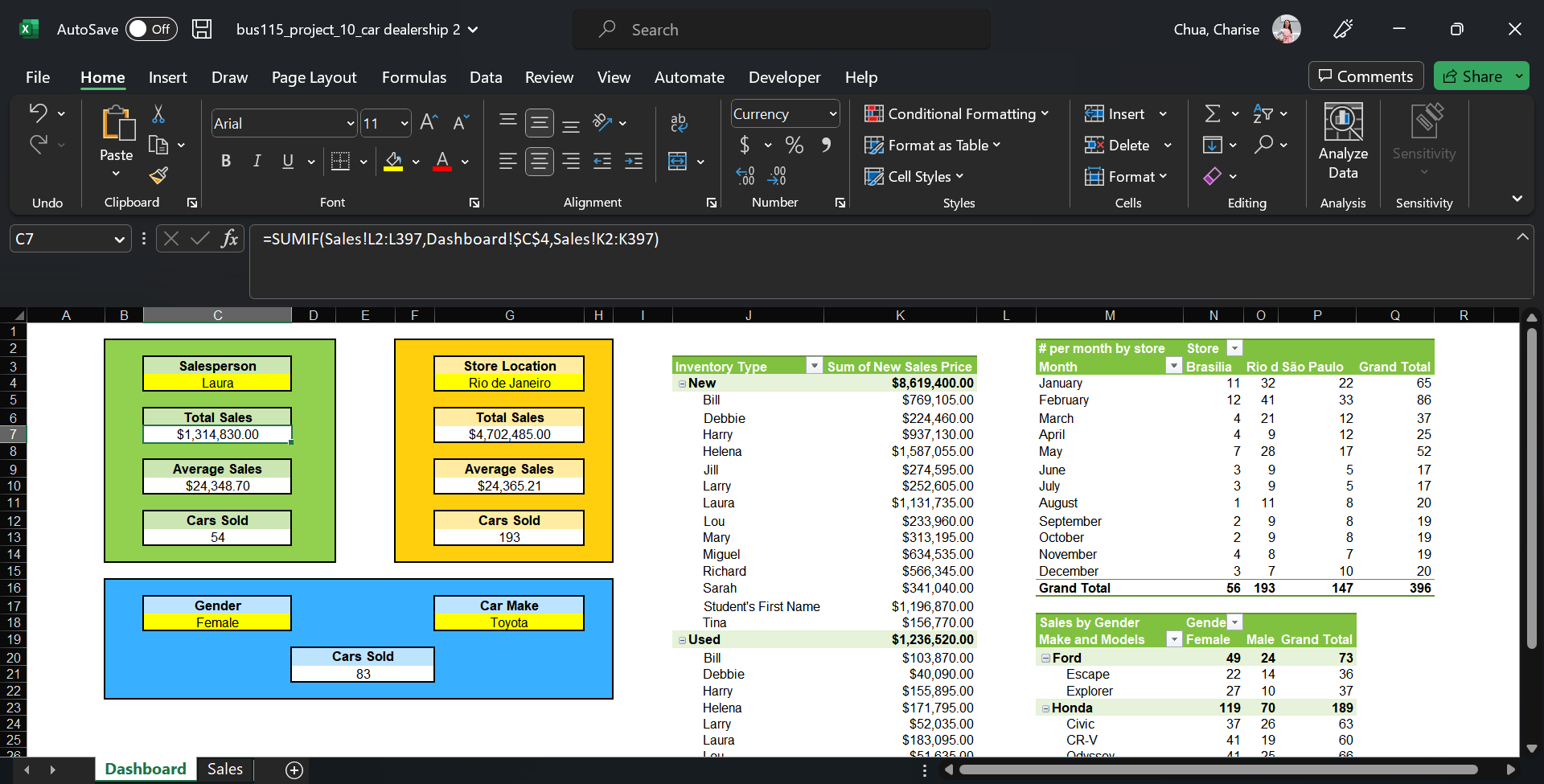Open the font size dropdown
The width and height of the screenshot is (1544, 784).
(403, 122)
